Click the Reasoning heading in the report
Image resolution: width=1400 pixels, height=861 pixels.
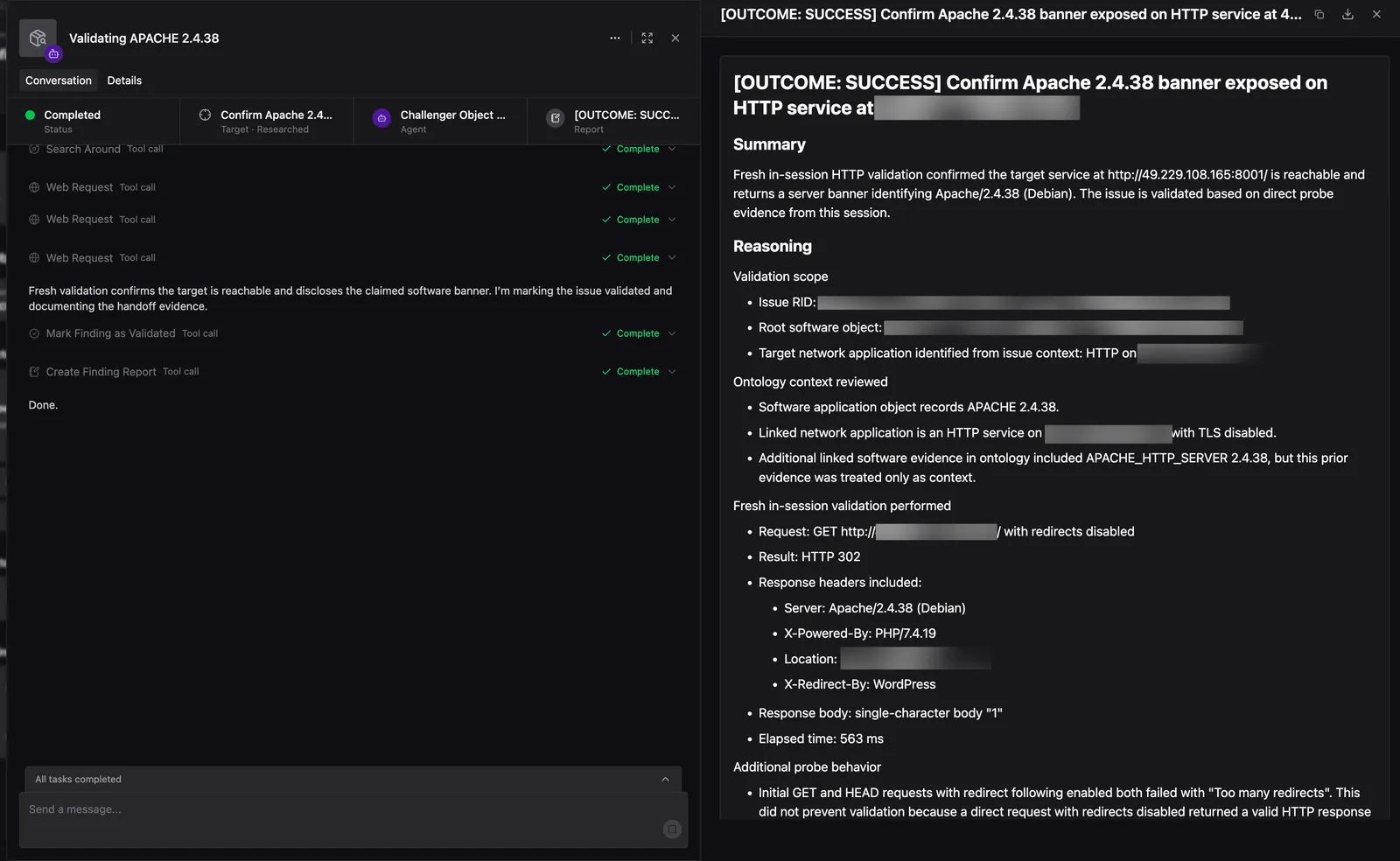tap(773, 247)
